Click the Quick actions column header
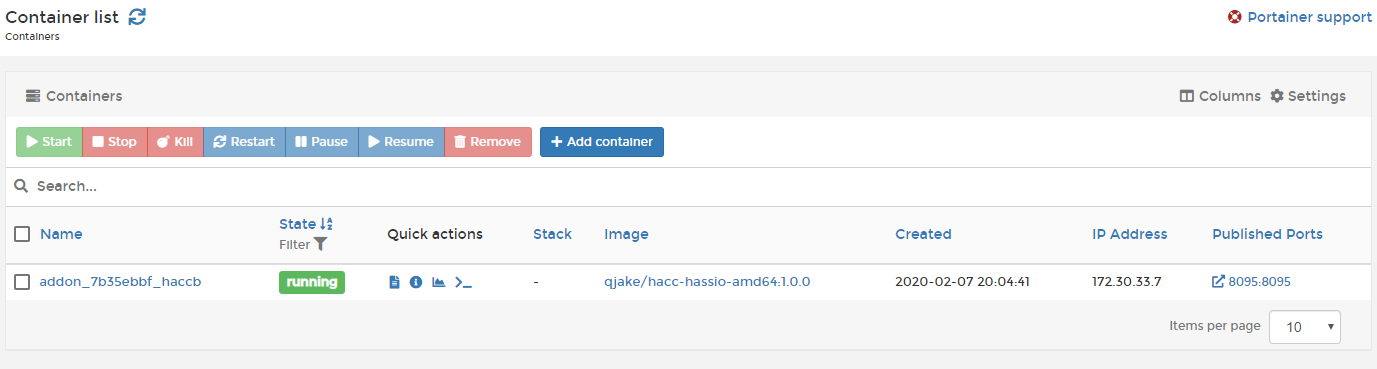This screenshot has height=369, width=1377. 435,234
